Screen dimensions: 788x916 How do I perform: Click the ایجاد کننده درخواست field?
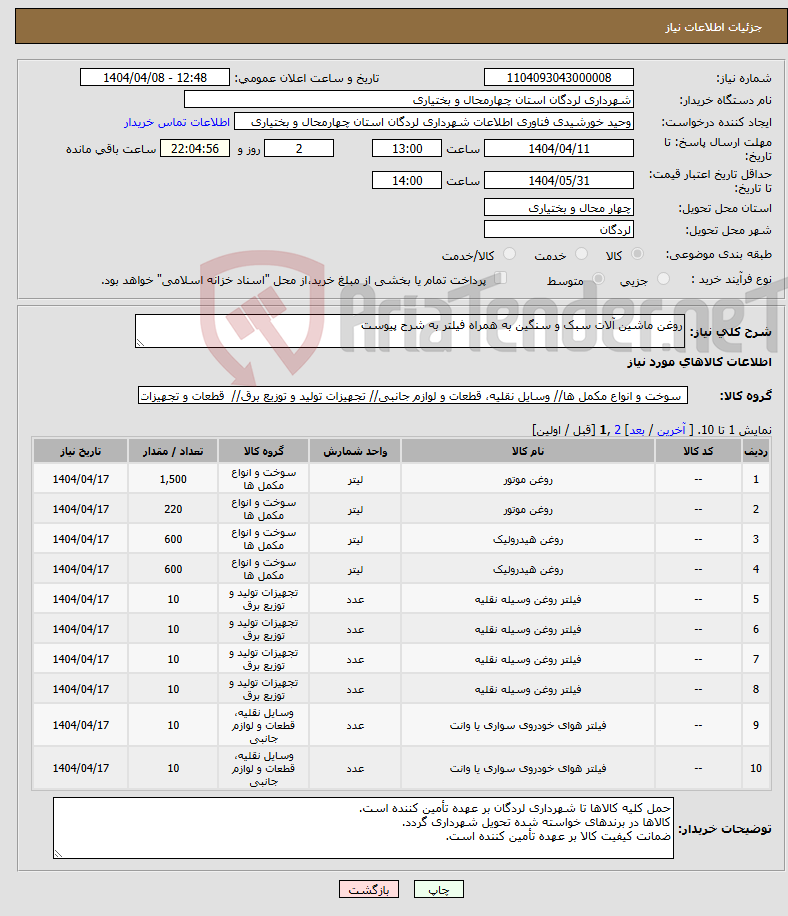[x=433, y=122]
